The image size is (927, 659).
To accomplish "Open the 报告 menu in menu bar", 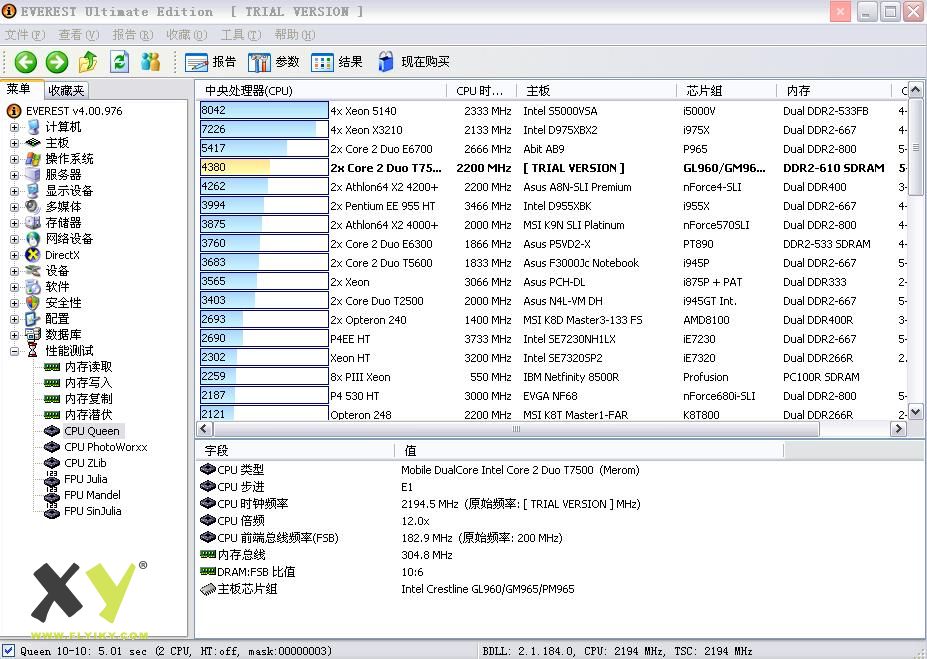I will [x=132, y=35].
